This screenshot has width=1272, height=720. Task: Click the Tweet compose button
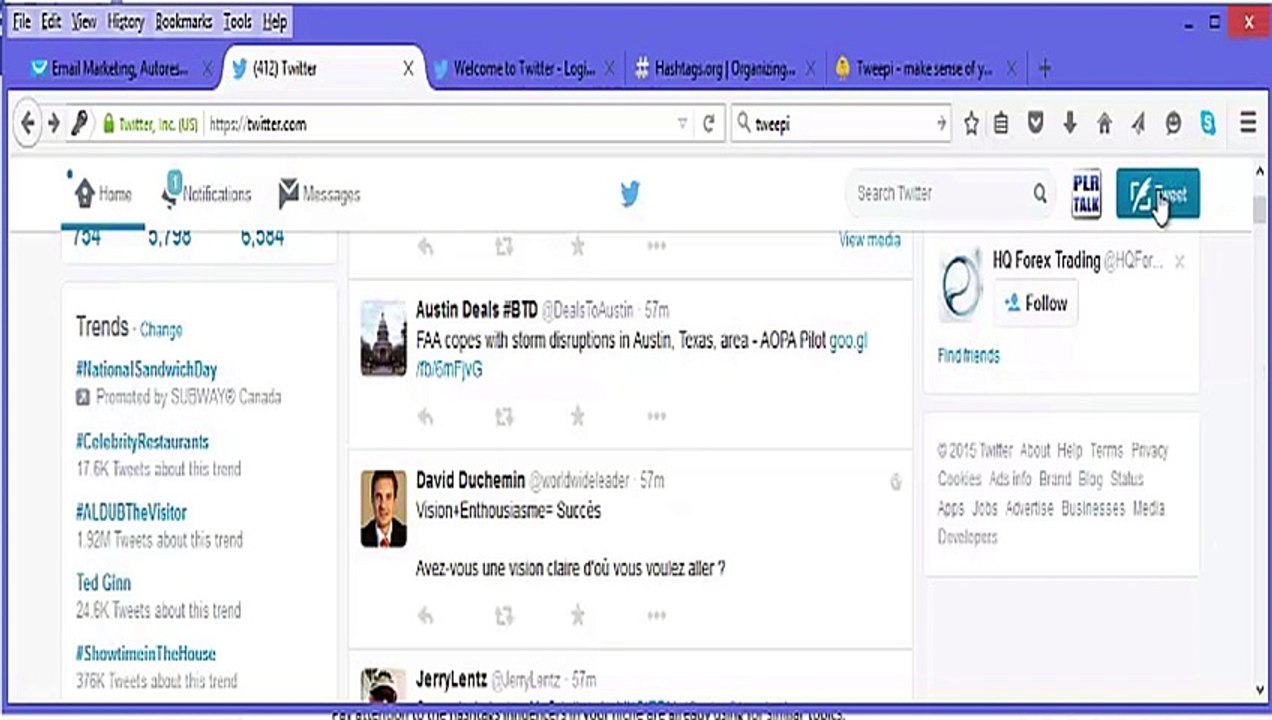pos(1158,194)
